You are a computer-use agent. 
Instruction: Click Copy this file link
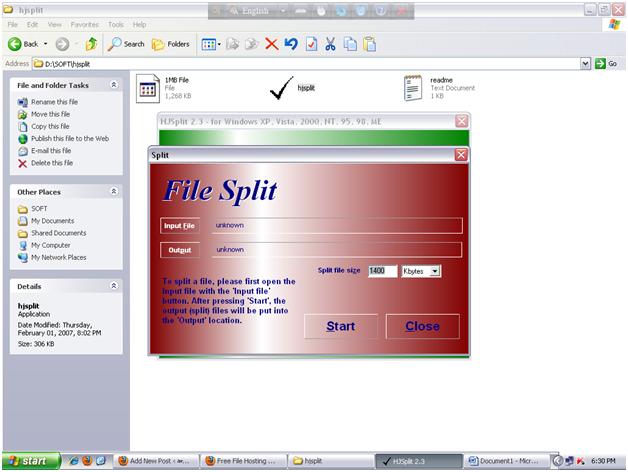50,126
